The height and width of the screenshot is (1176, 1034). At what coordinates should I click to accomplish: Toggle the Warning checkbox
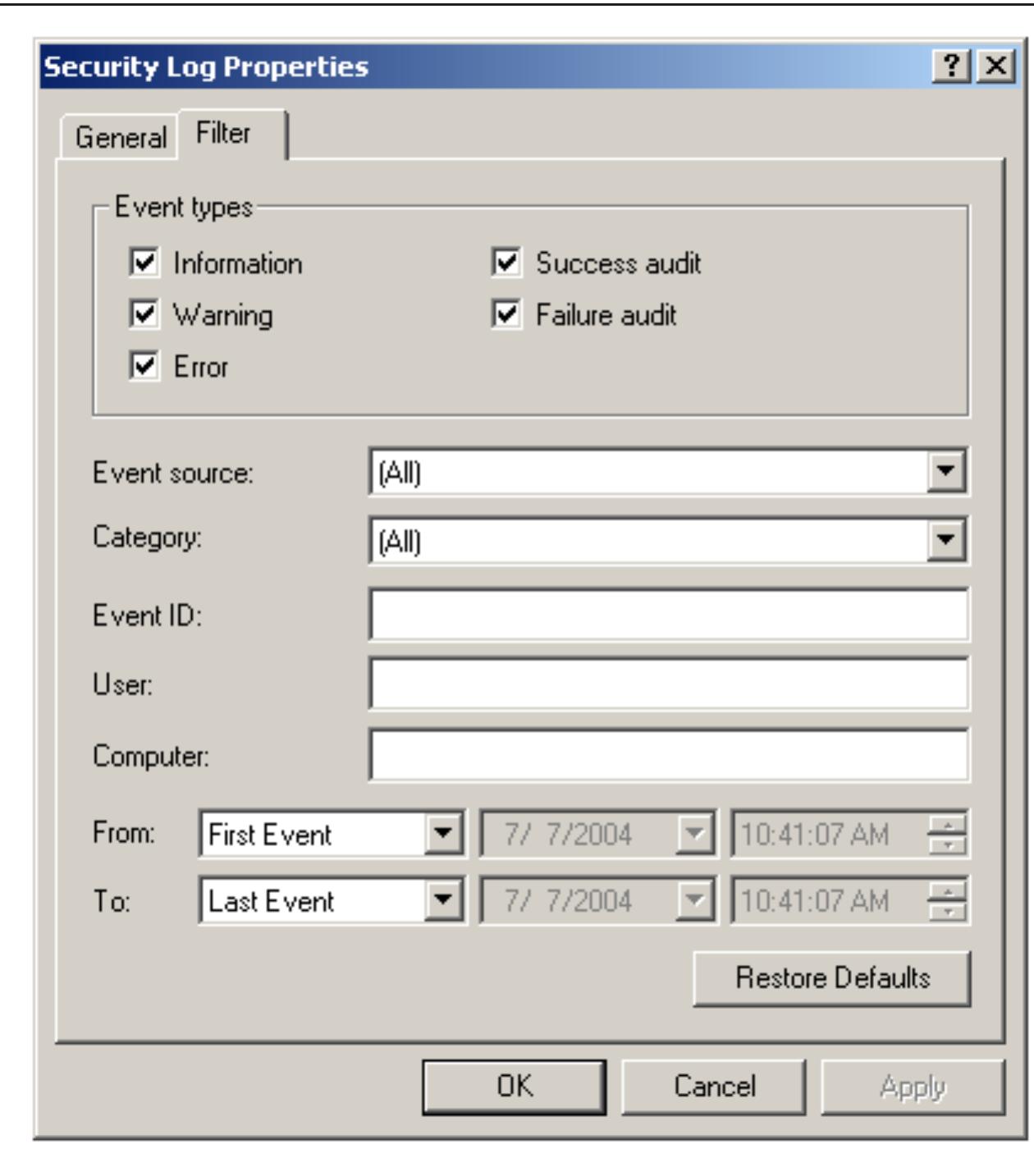(x=144, y=315)
